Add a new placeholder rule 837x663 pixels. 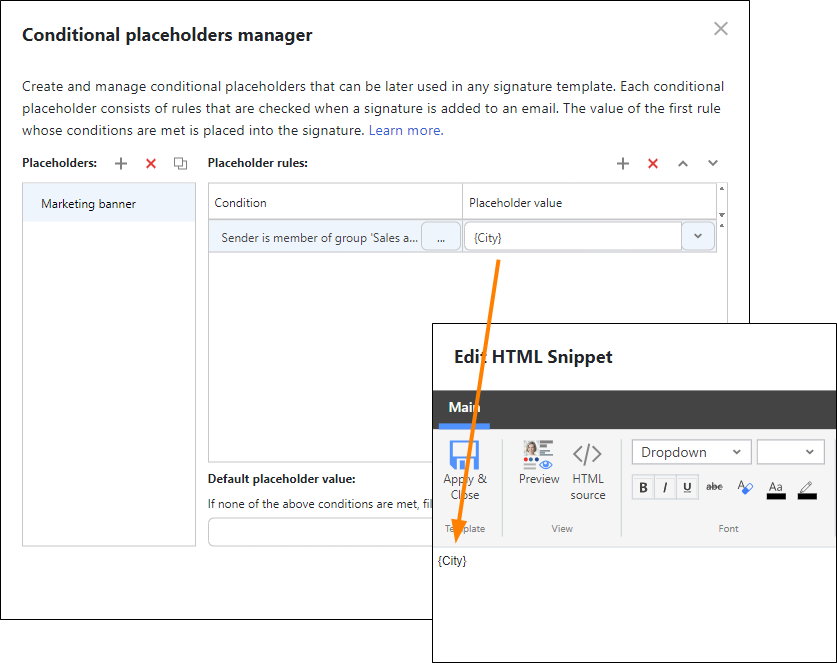(x=623, y=163)
